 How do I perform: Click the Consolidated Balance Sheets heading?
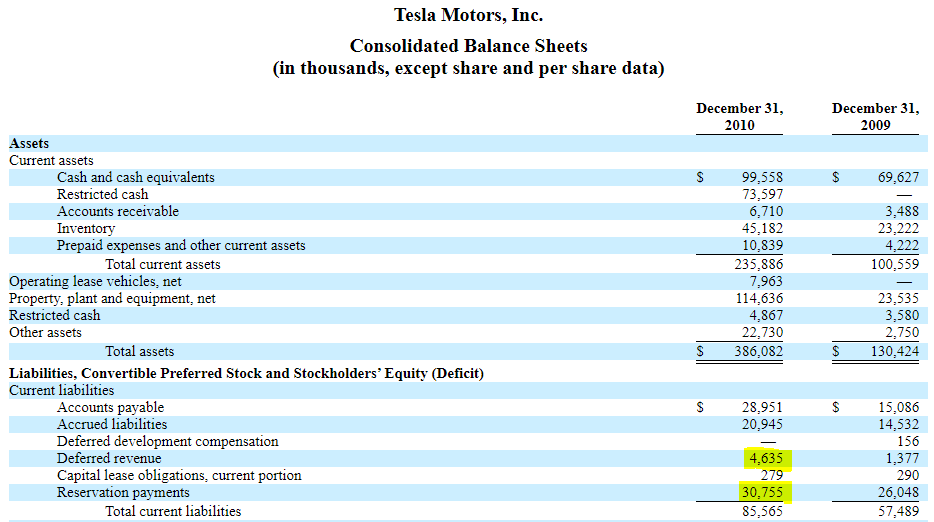tap(468, 46)
